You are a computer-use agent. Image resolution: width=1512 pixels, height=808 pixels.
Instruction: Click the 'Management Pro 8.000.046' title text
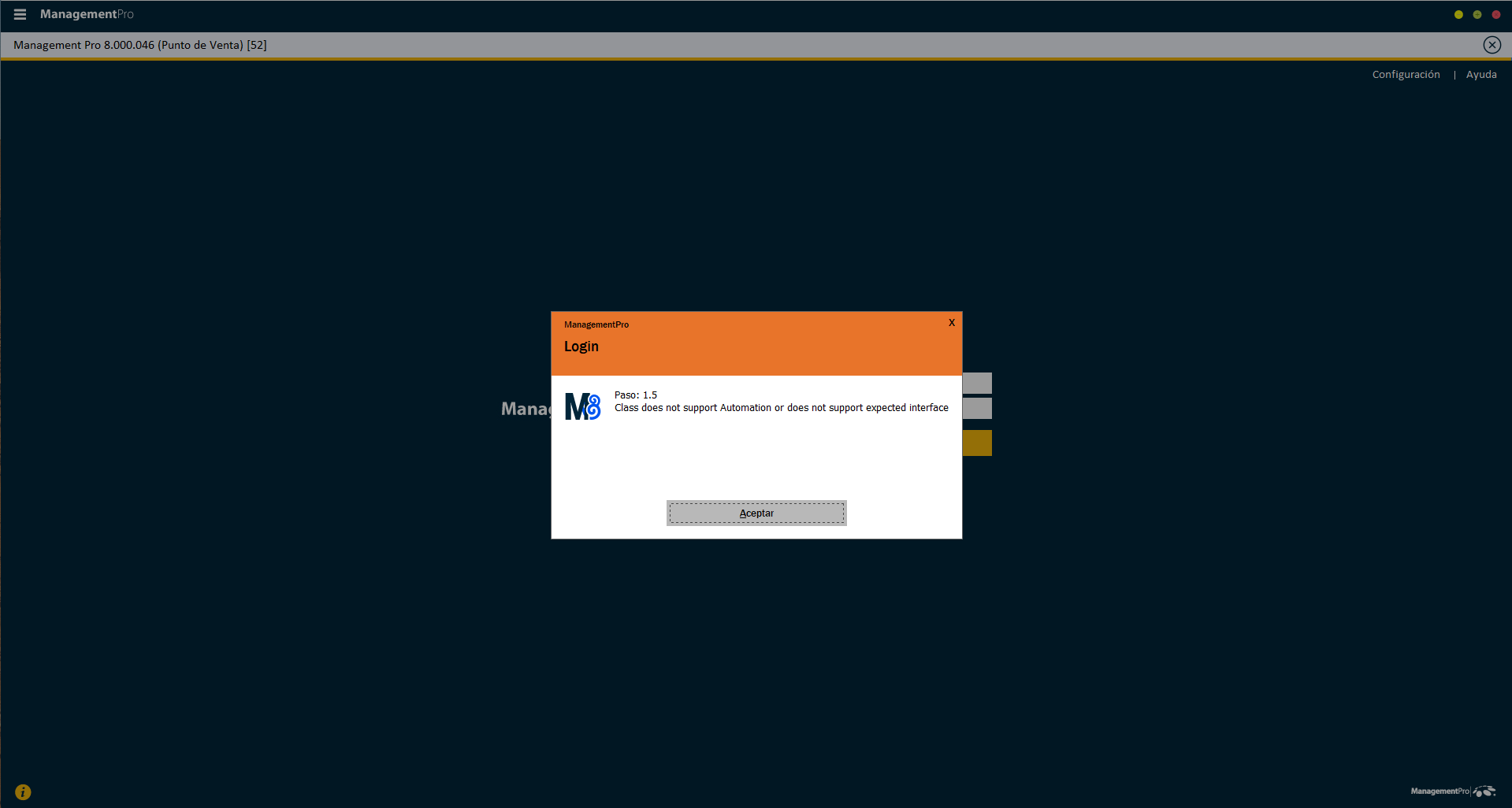click(x=139, y=45)
